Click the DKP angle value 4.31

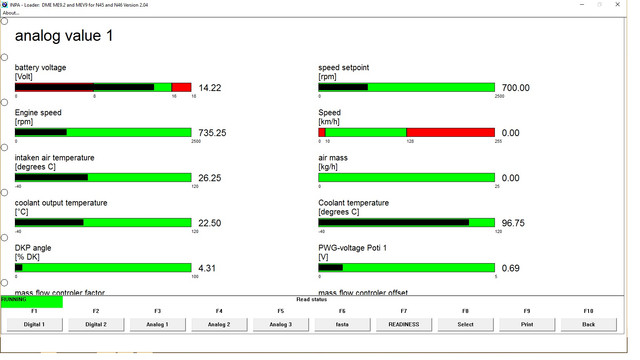tap(207, 268)
